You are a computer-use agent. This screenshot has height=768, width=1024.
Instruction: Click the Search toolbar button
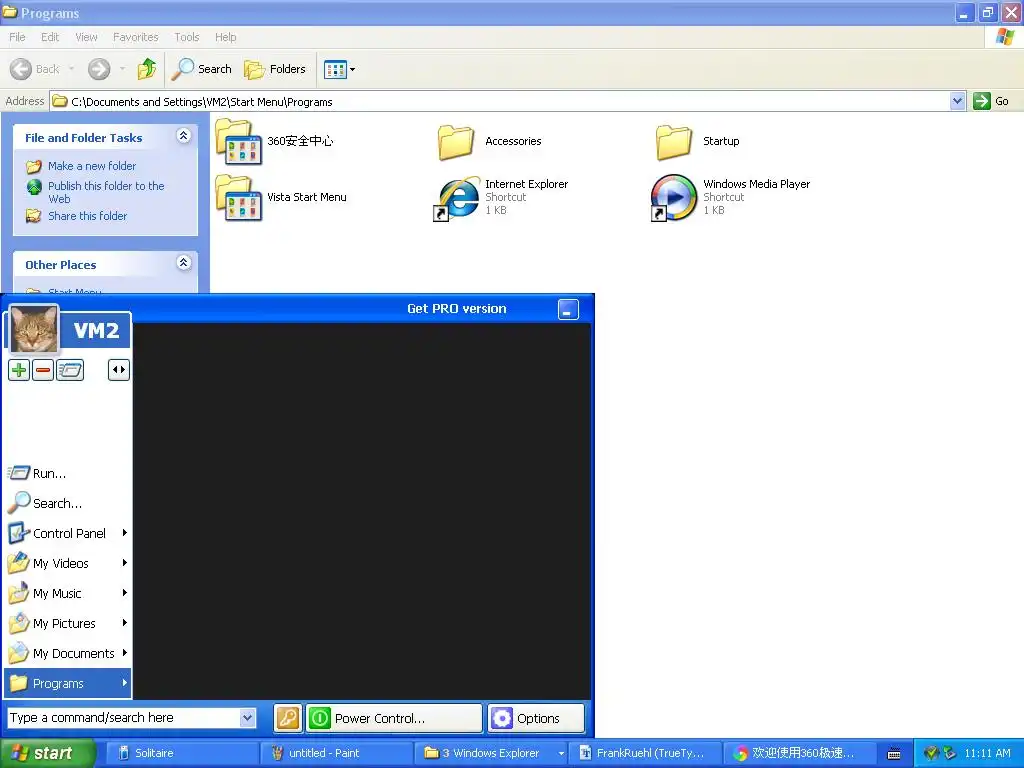click(x=201, y=69)
